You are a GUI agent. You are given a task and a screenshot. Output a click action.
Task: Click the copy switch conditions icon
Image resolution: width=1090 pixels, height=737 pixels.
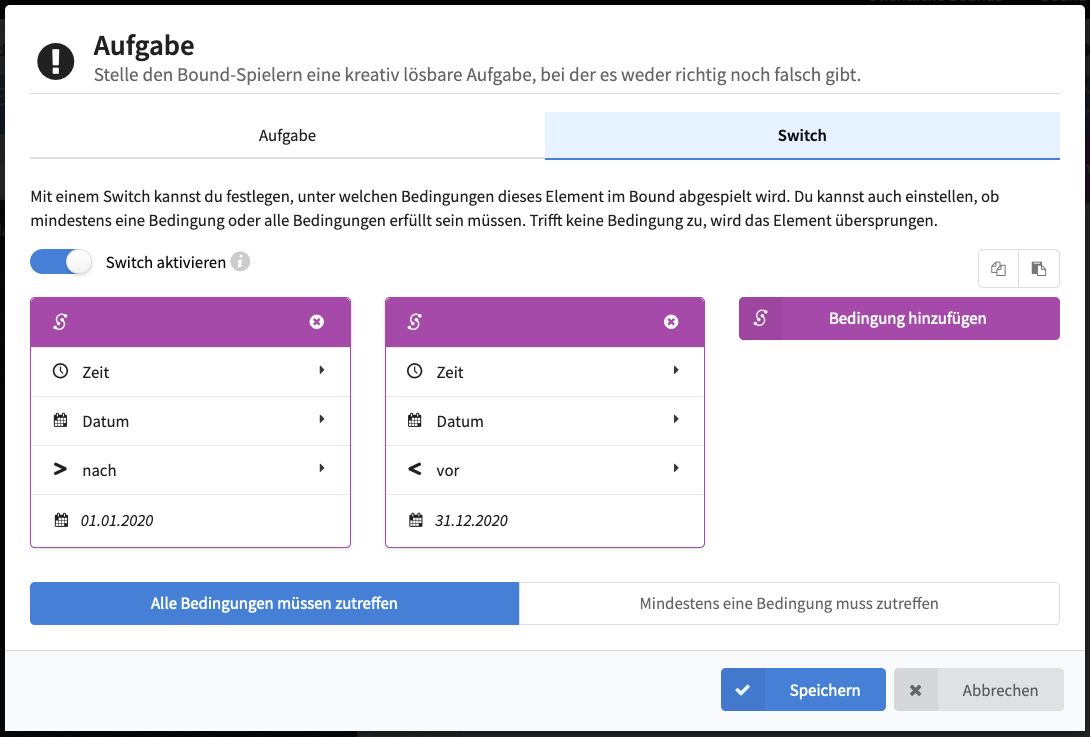coord(998,268)
